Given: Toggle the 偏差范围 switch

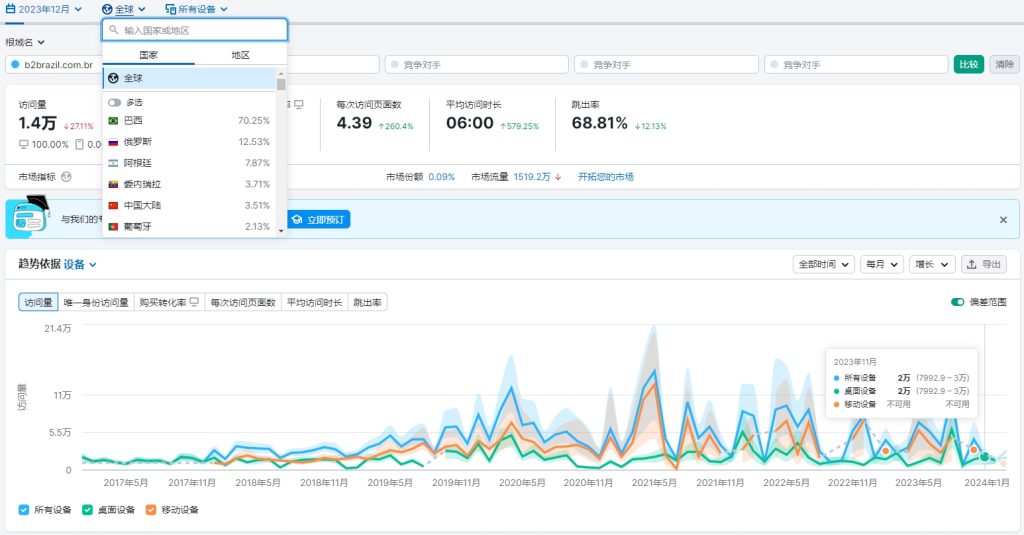Looking at the screenshot, I should coord(957,302).
